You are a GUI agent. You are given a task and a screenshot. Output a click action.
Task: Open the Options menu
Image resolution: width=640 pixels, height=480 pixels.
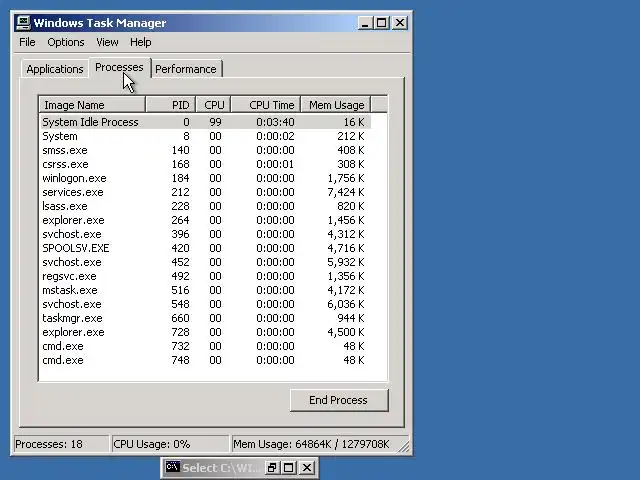pos(66,42)
